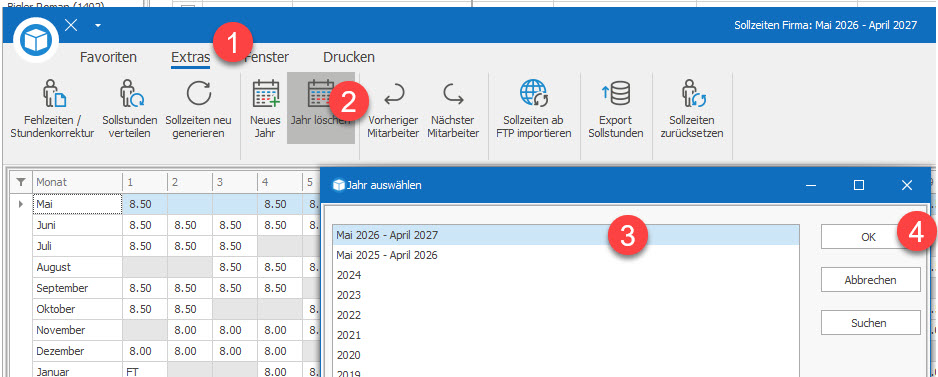938x377 pixels.
Task: Click the row indicator arrow beside Mai
Action: pos(21,205)
